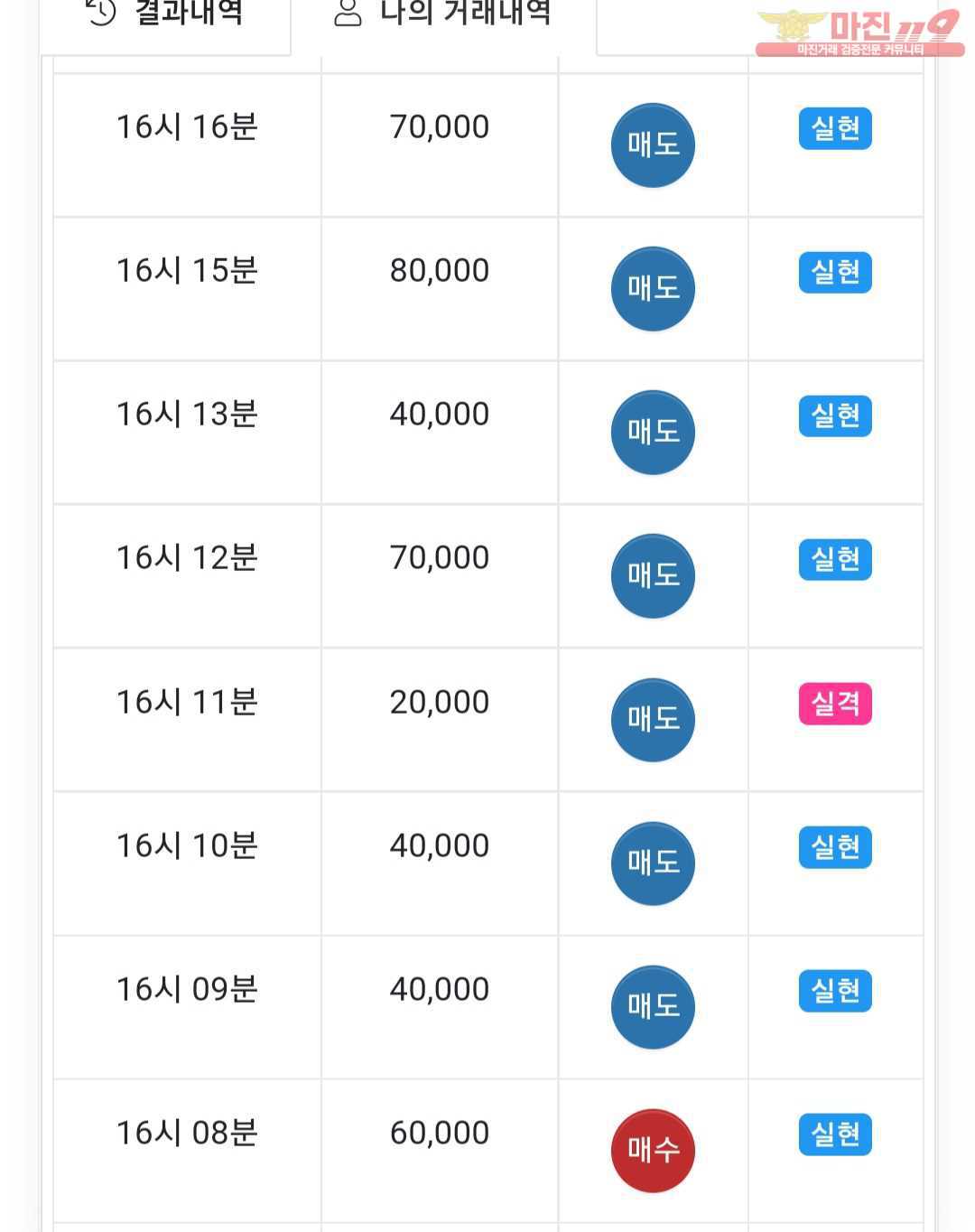Tap the 매도 circle in 16시 12분 row

click(x=653, y=575)
